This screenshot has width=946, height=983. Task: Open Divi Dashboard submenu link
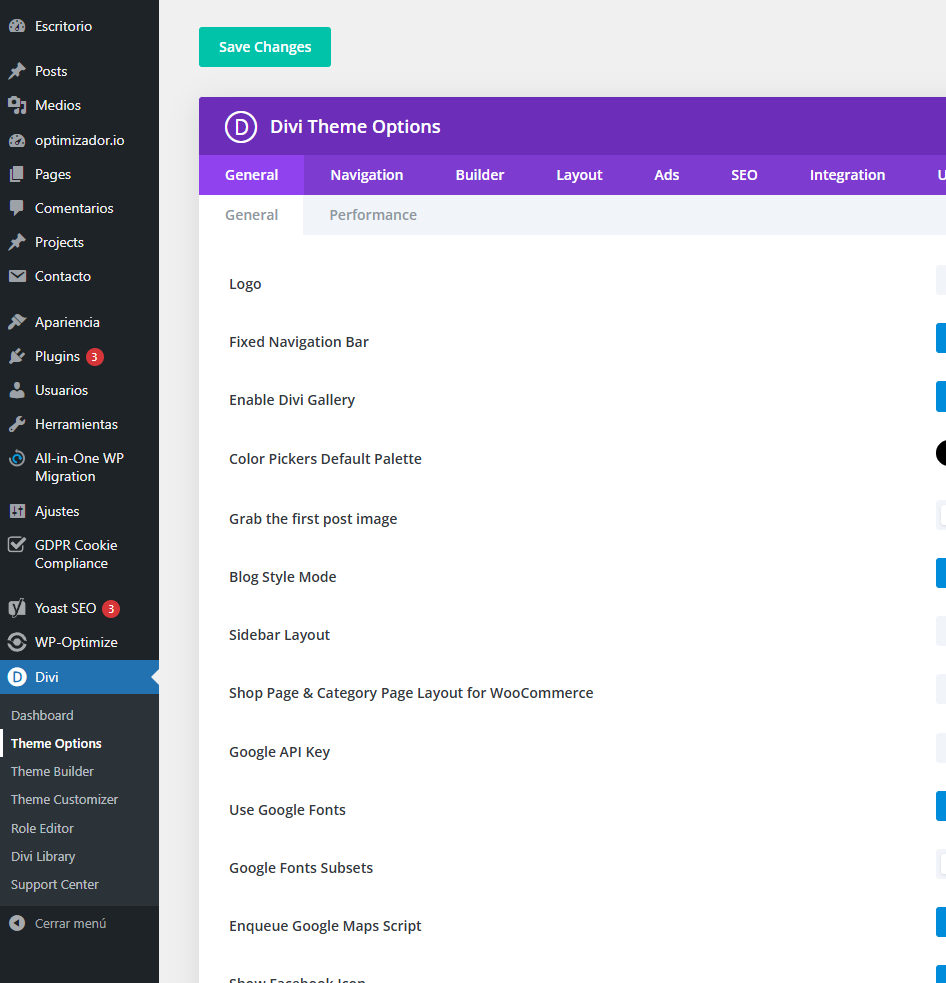[x=42, y=715]
